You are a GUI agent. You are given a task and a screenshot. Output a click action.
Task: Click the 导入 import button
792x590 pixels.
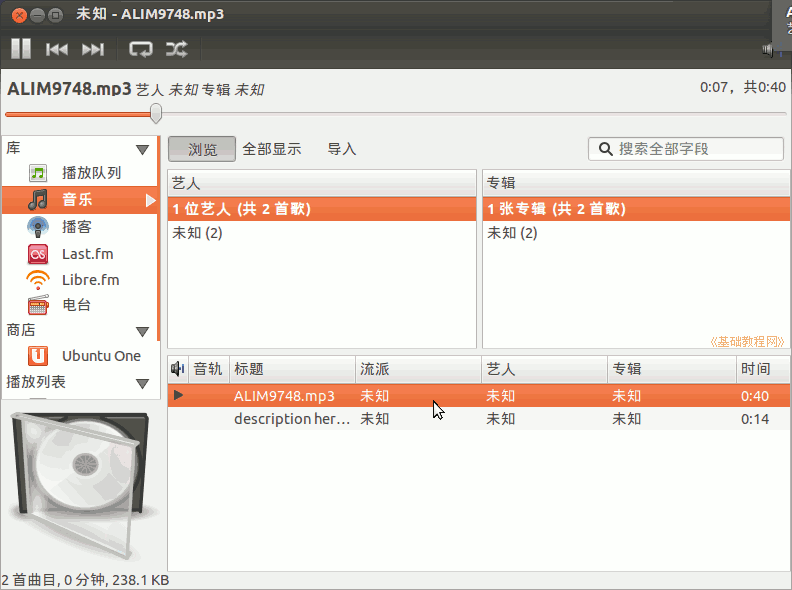(x=342, y=149)
